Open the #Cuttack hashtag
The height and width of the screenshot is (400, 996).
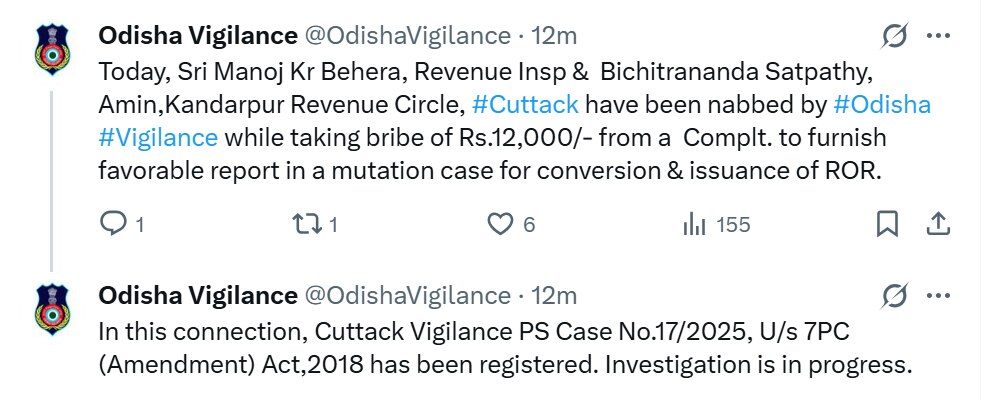[525, 104]
